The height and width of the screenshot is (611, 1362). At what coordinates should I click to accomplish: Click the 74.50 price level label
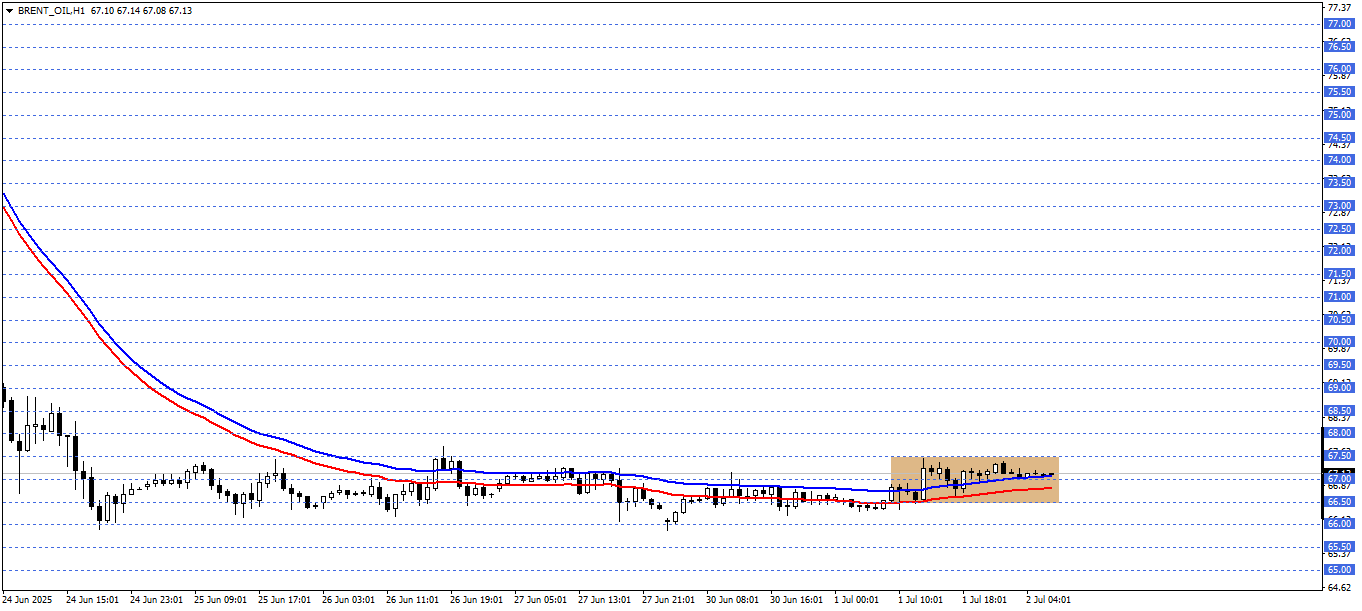click(1339, 138)
